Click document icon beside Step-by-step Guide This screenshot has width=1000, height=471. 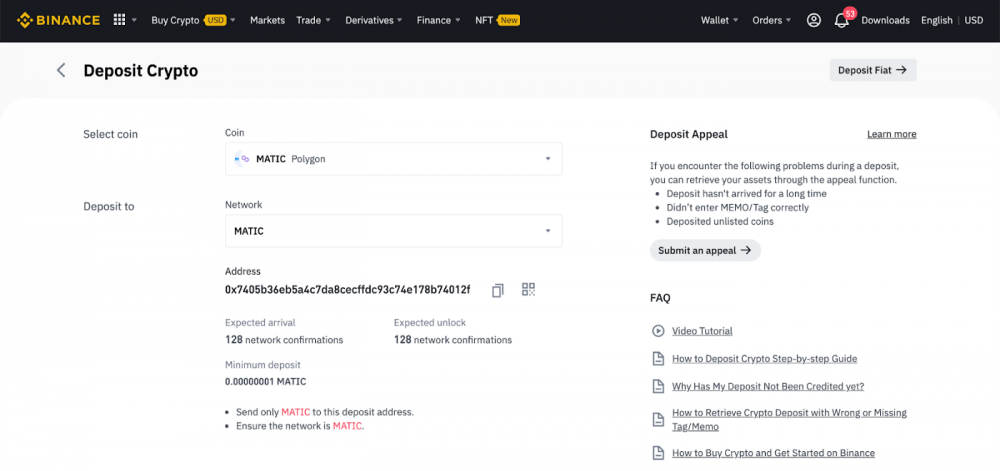[x=658, y=359]
